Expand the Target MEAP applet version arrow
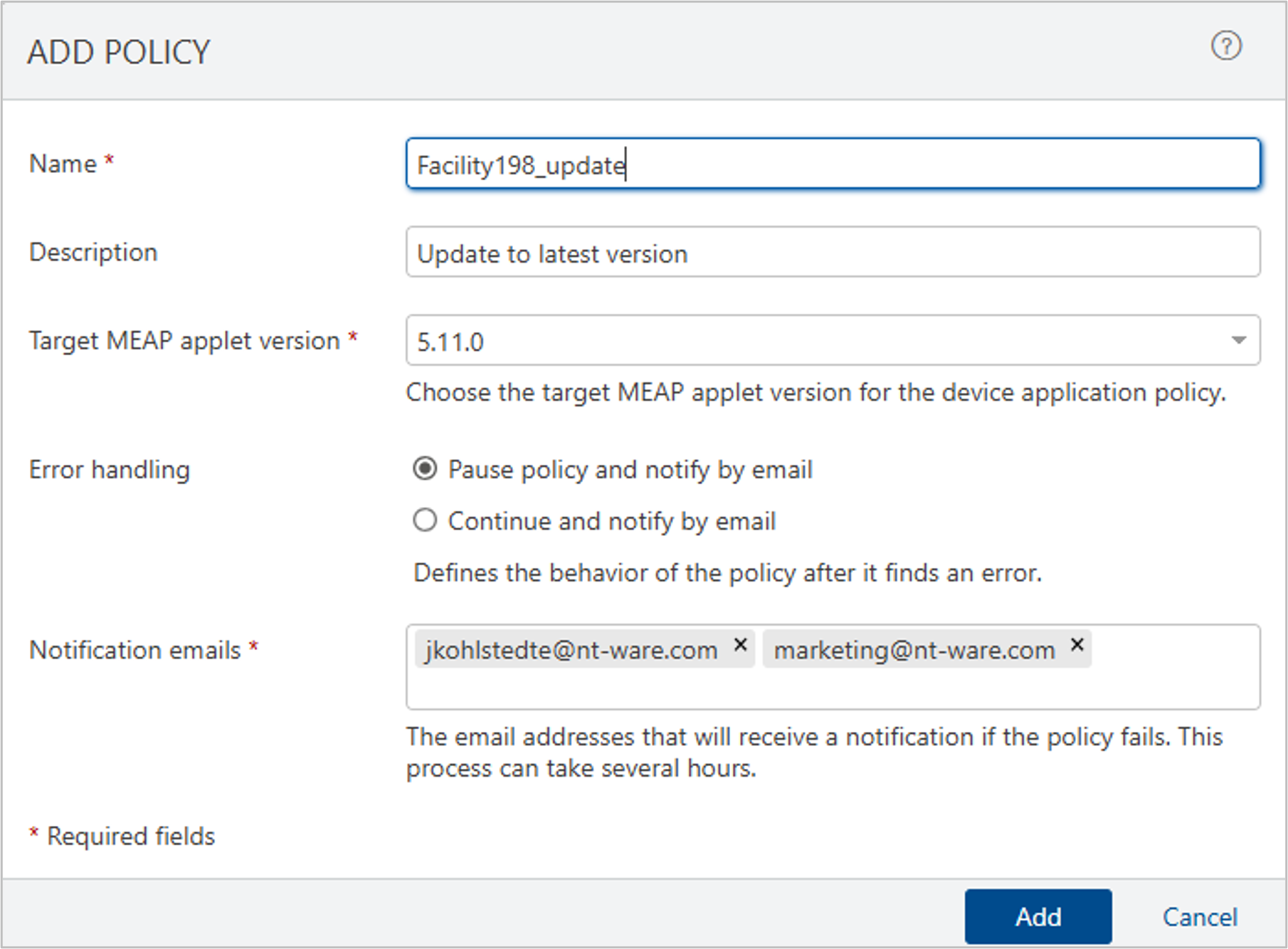The width and height of the screenshot is (1288, 949). (x=1238, y=341)
